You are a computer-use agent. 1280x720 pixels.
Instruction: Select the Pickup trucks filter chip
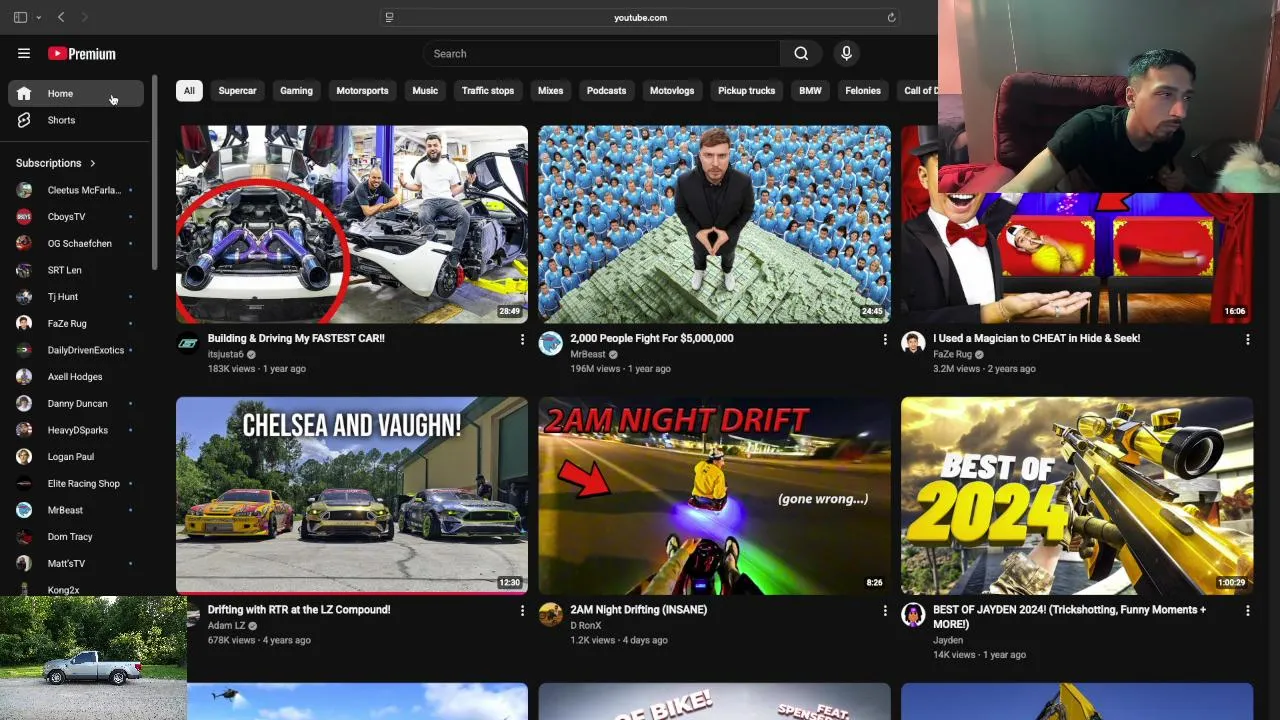coord(746,91)
